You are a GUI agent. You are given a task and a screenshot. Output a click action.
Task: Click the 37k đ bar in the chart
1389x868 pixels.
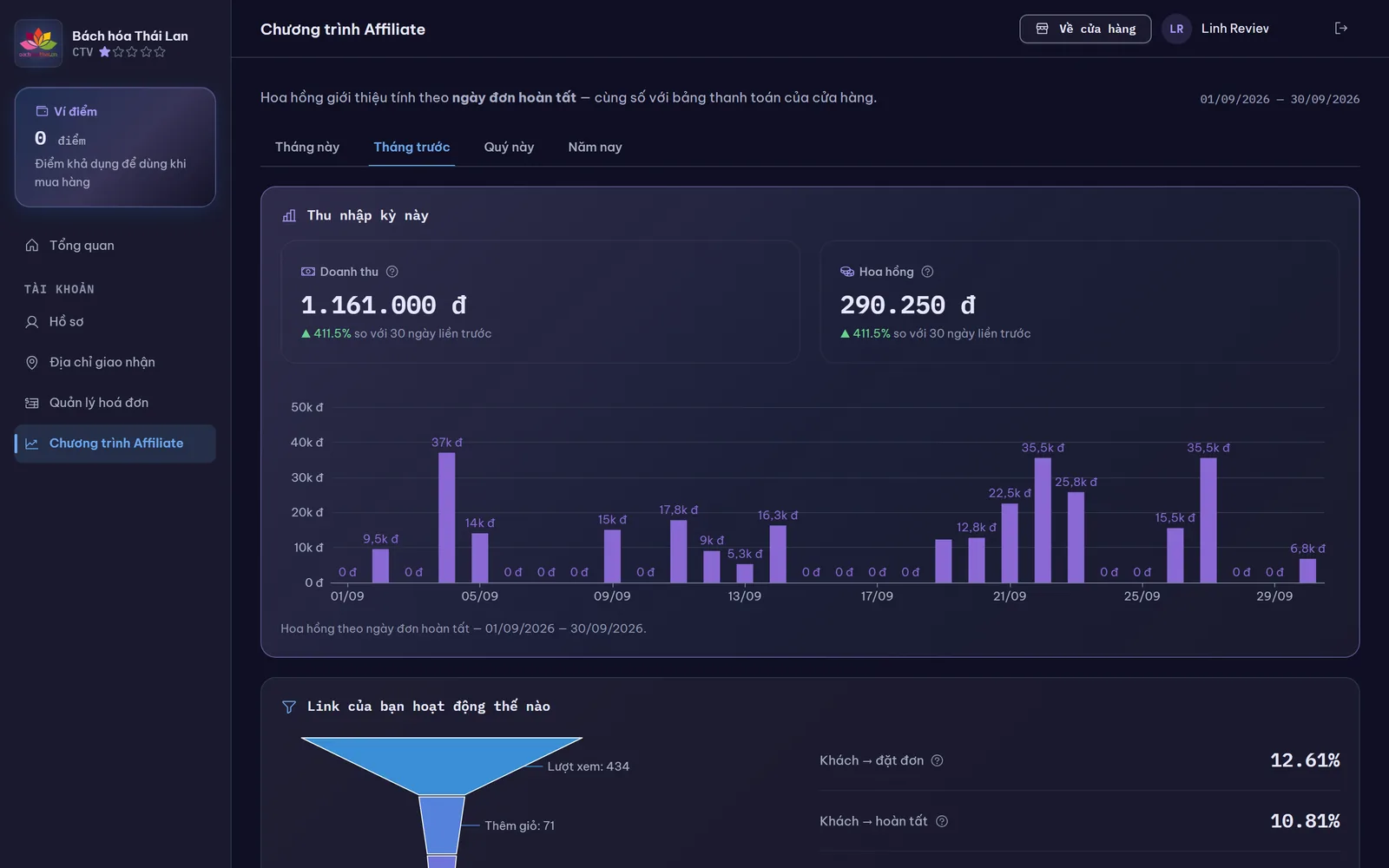446,517
